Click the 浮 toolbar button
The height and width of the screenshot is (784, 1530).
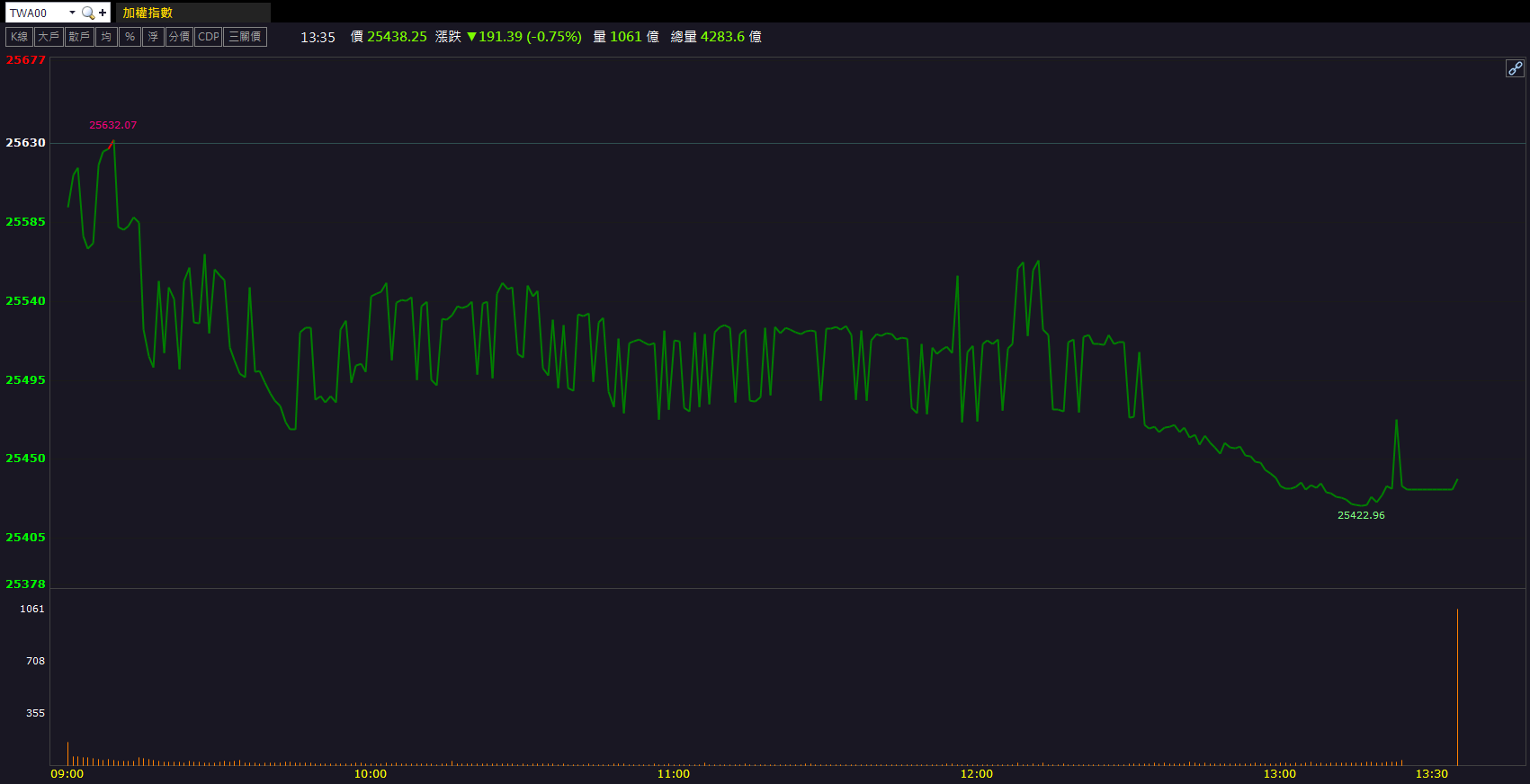tap(153, 37)
